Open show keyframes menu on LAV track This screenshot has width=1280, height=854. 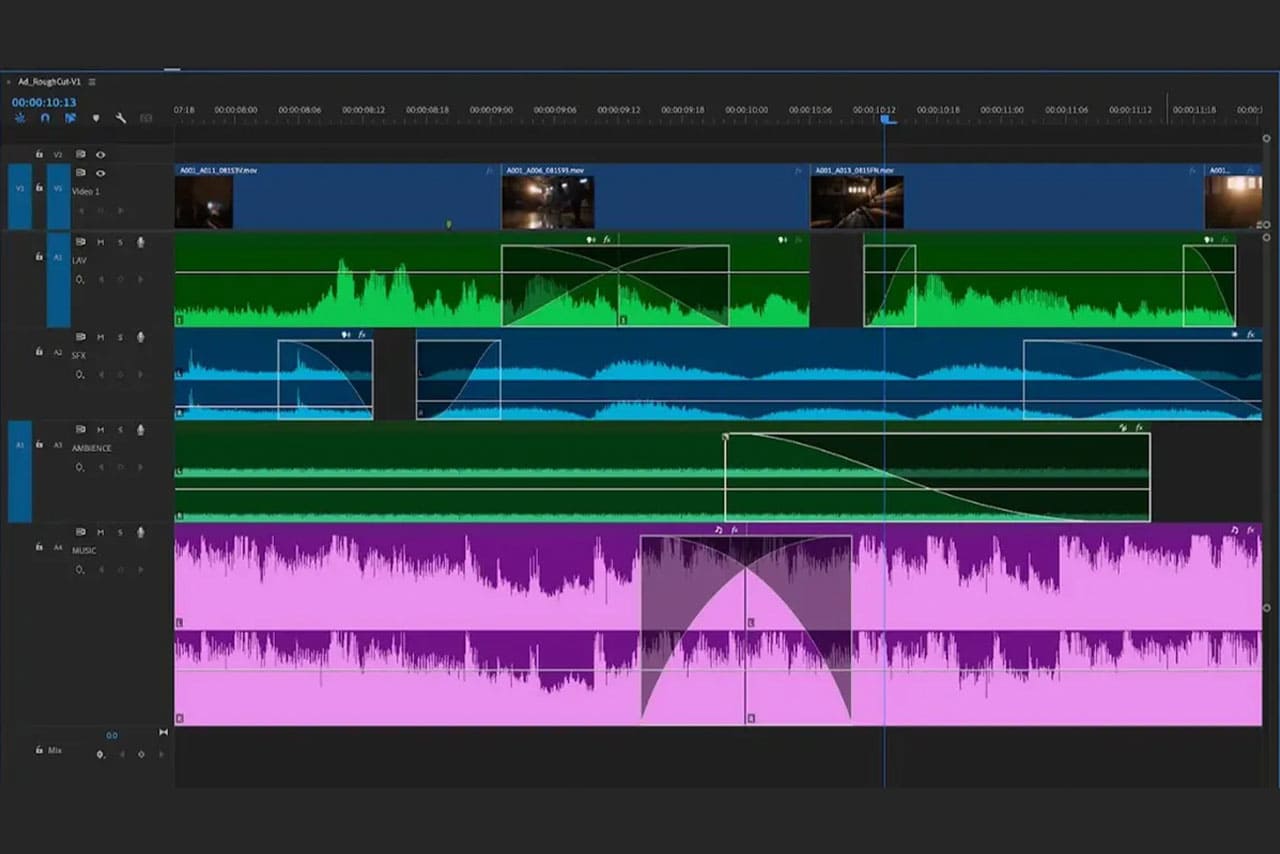tap(80, 279)
